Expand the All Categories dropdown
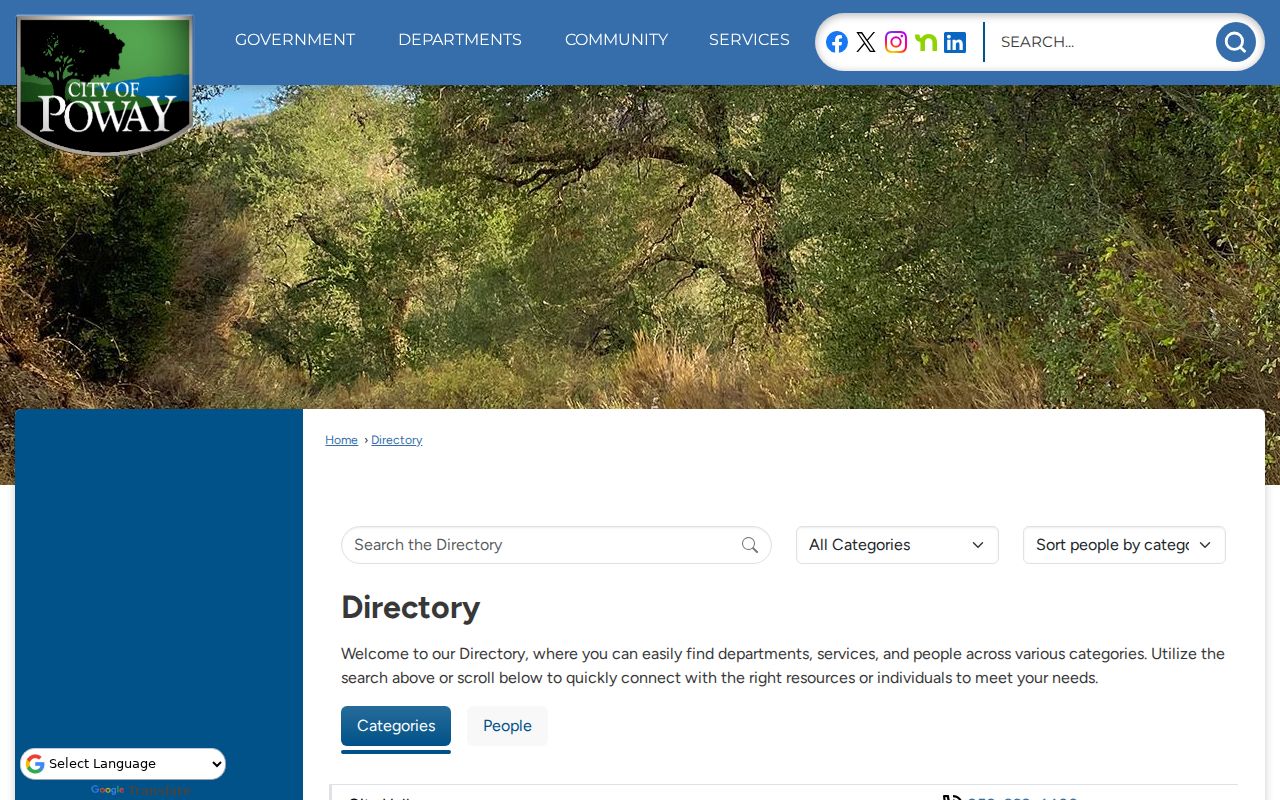This screenshot has width=1280, height=800. (x=897, y=545)
